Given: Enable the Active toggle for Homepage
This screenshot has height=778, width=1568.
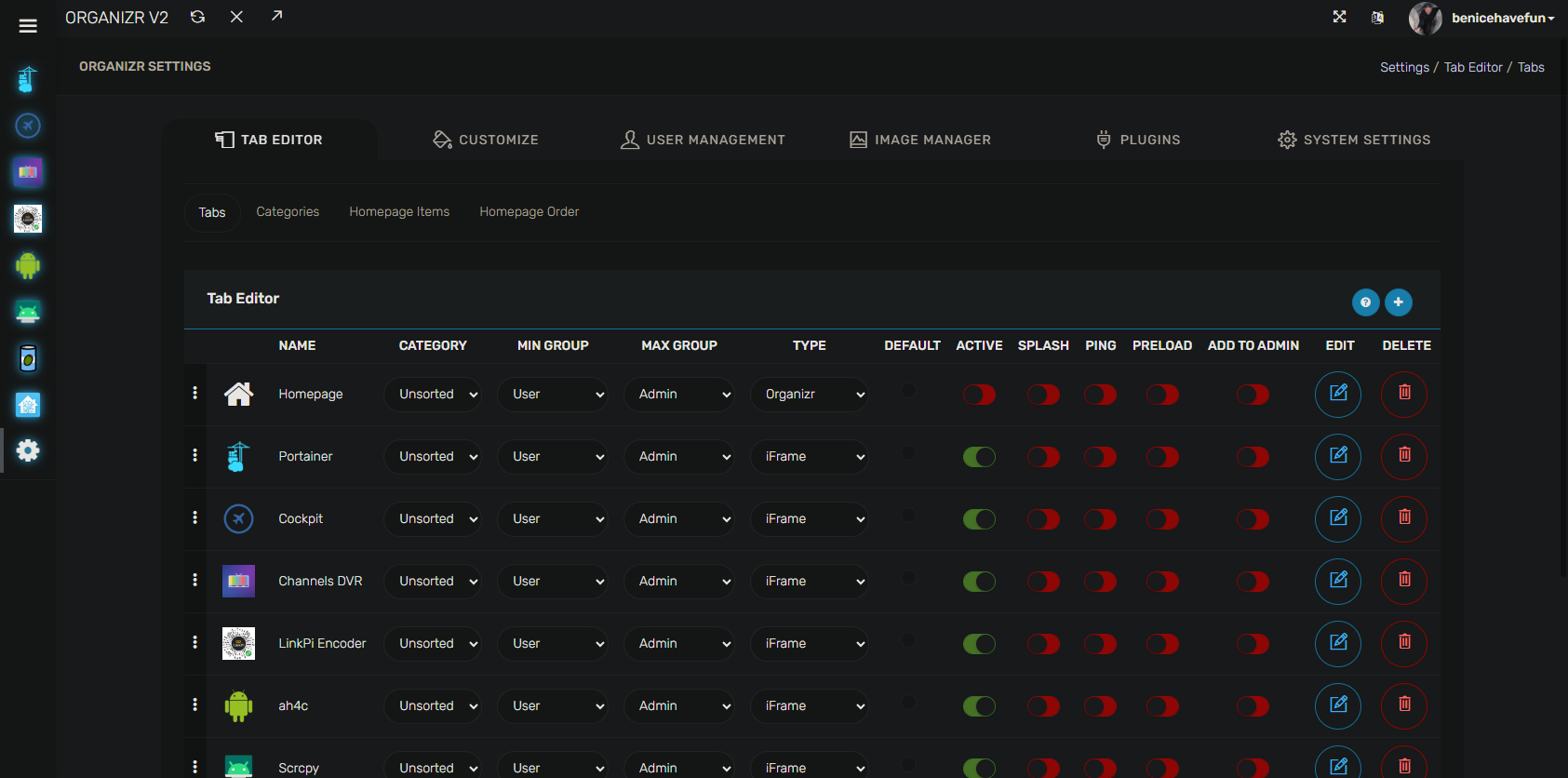Looking at the screenshot, I should (979, 395).
